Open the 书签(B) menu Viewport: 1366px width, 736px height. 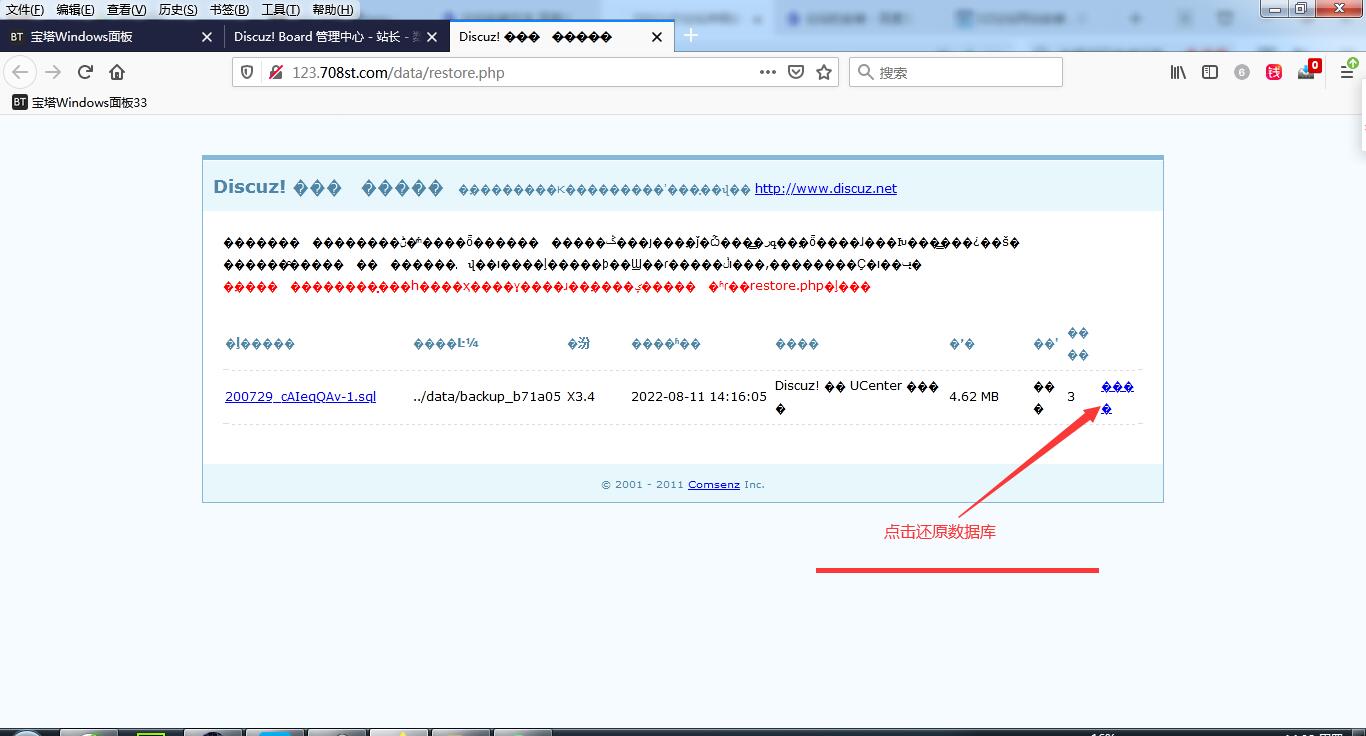(x=229, y=10)
